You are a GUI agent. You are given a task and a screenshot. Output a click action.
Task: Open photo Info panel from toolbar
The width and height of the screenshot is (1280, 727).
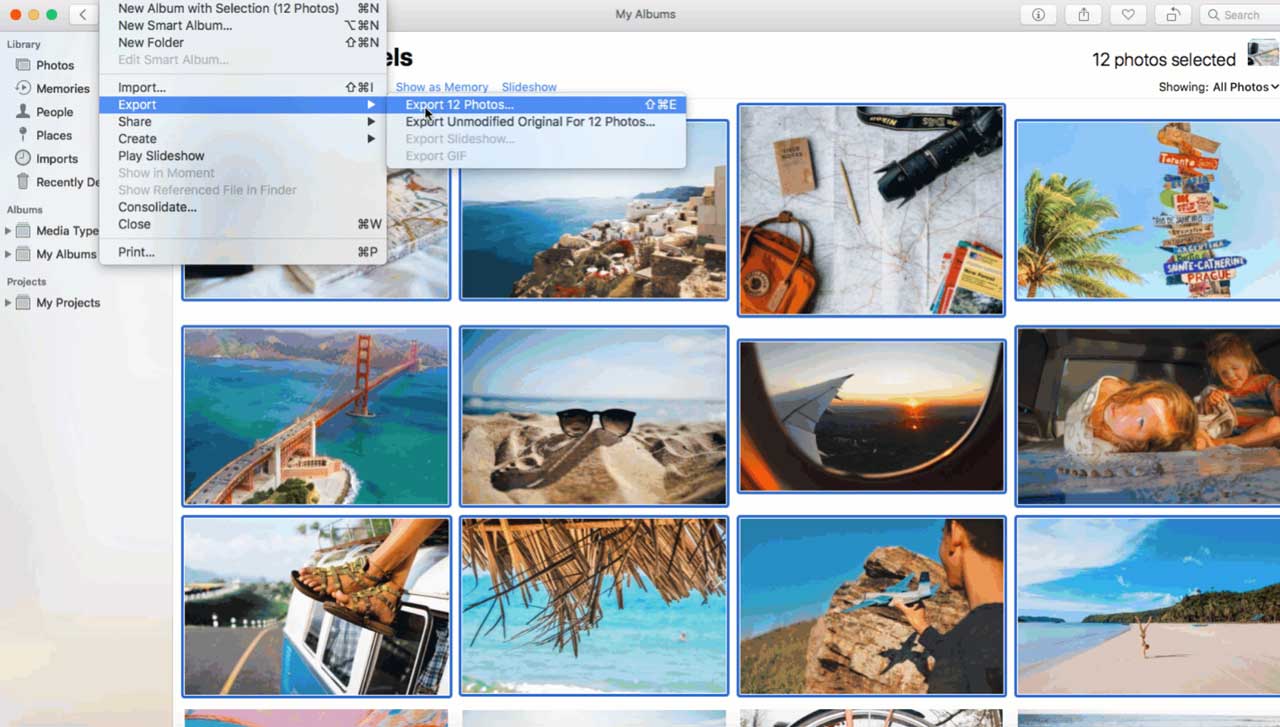[1038, 14]
